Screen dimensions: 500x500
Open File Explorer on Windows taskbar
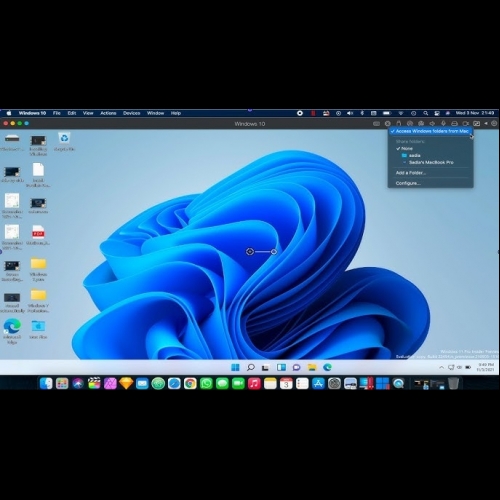[x=312, y=367]
